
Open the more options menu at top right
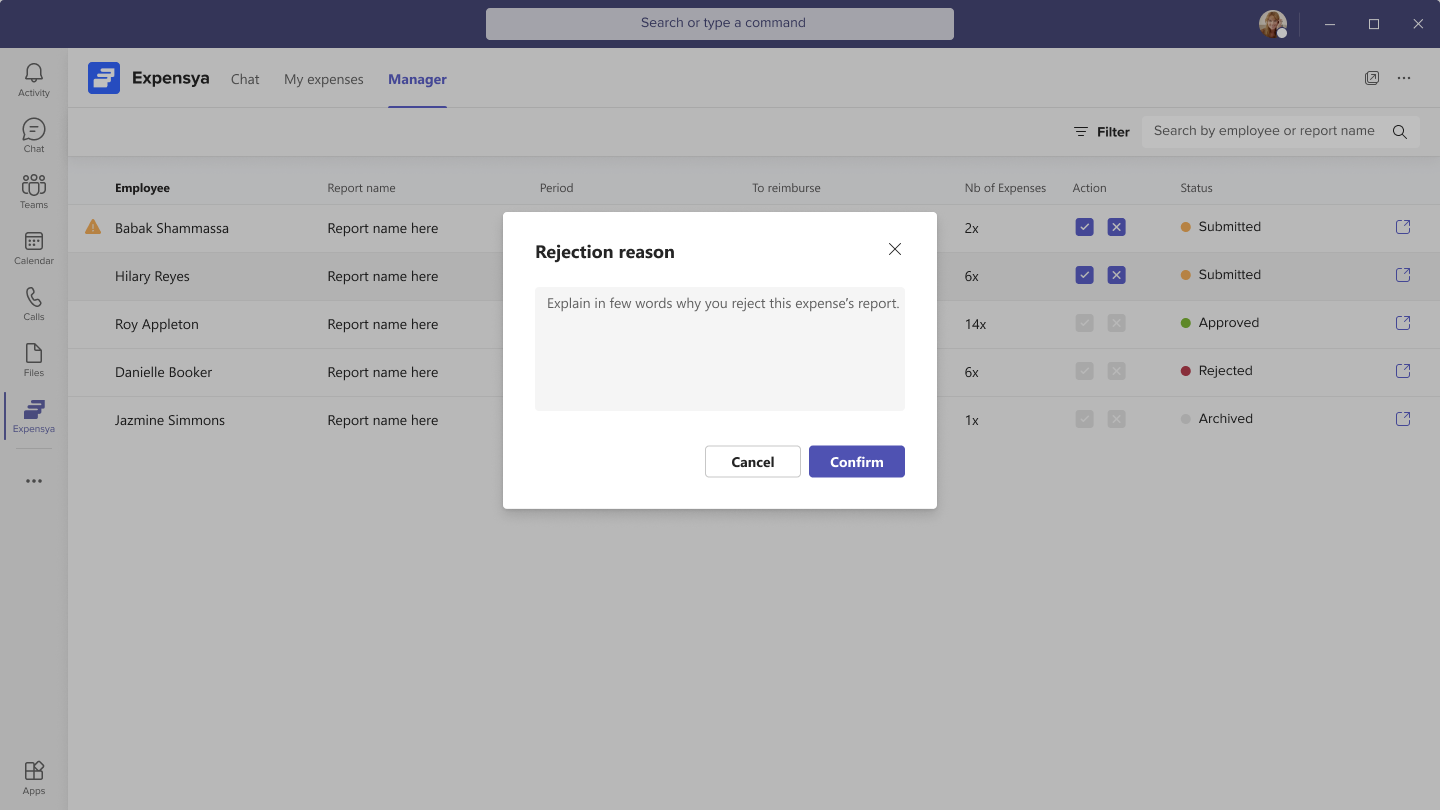pyautogui.click(x=1404, y=78)
